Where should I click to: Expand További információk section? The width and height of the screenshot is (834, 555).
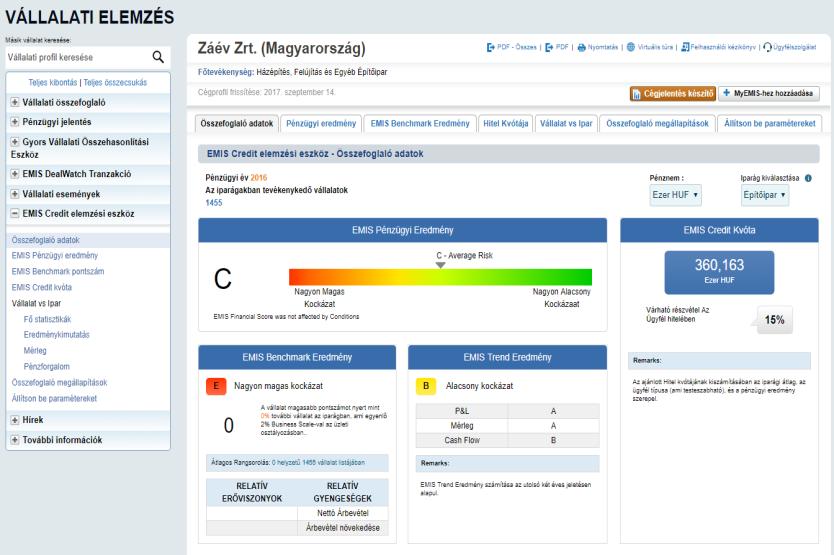click(15, 440)
